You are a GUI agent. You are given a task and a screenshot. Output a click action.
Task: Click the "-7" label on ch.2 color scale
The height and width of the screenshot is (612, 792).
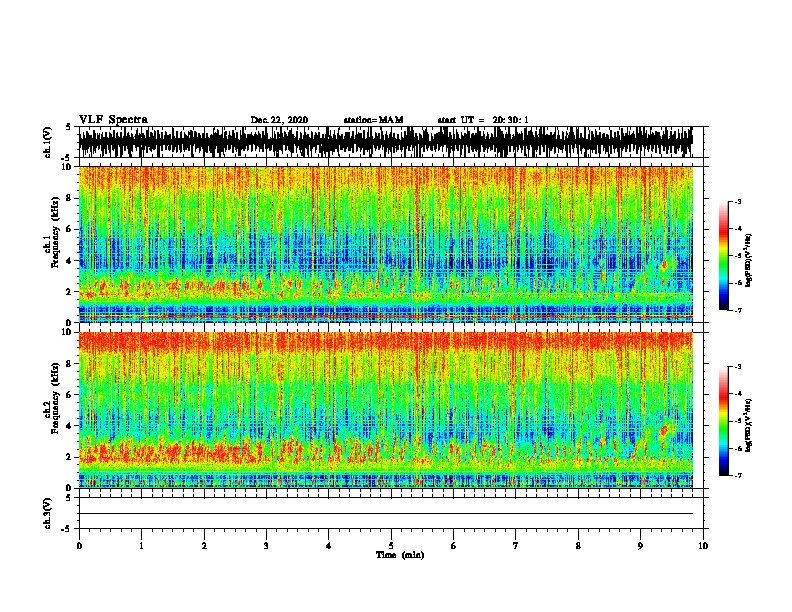[x=737, y=476]
